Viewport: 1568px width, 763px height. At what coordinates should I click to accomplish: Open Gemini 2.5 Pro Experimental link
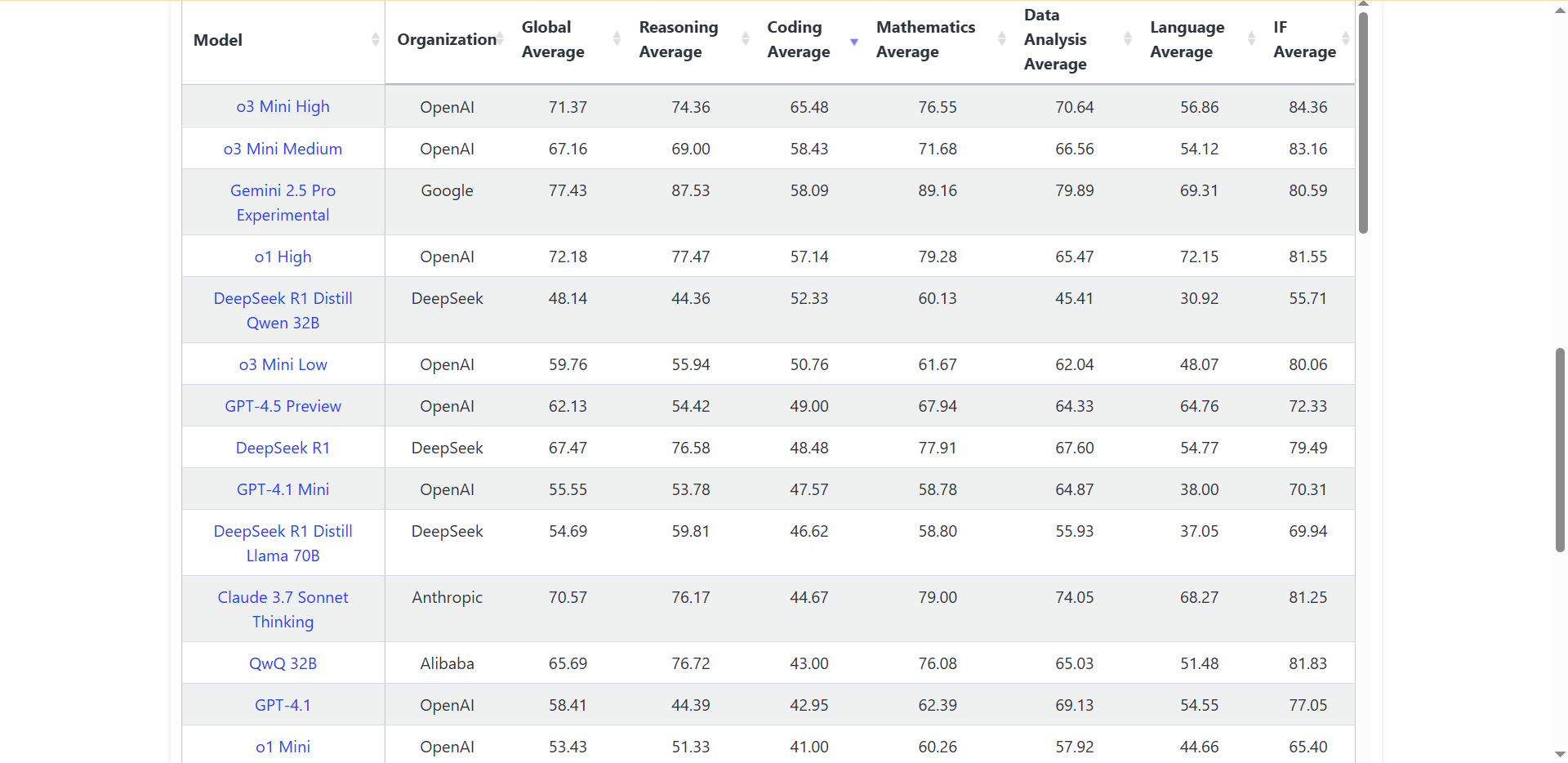[283, 203]
